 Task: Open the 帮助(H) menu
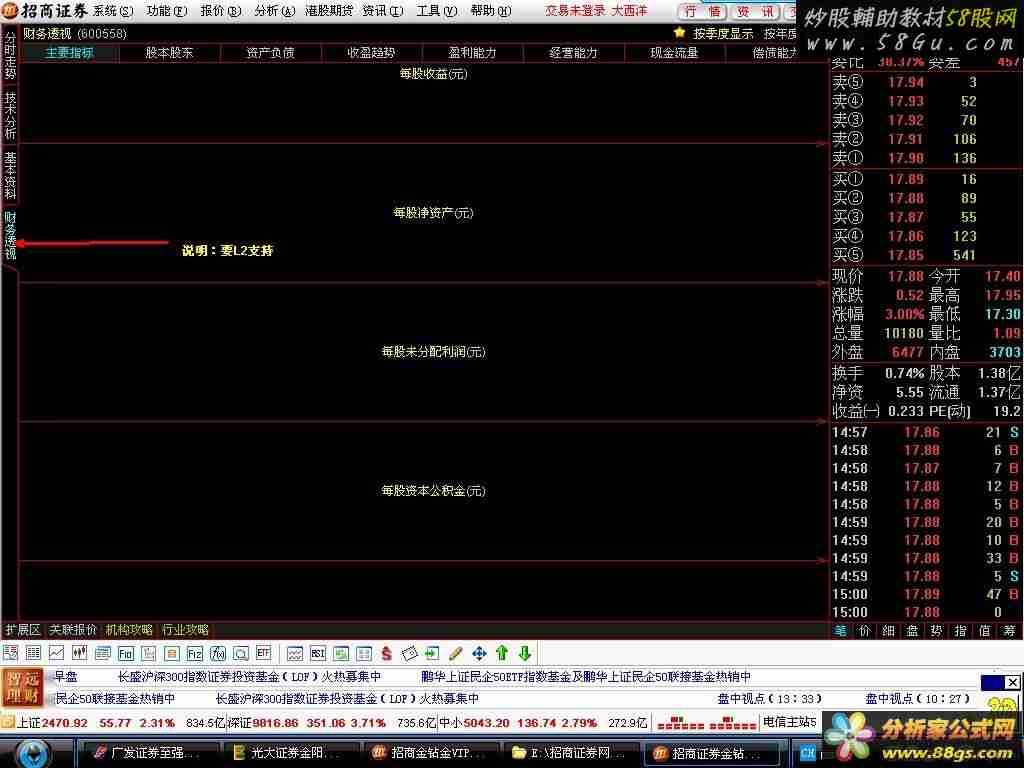(491, 11)
